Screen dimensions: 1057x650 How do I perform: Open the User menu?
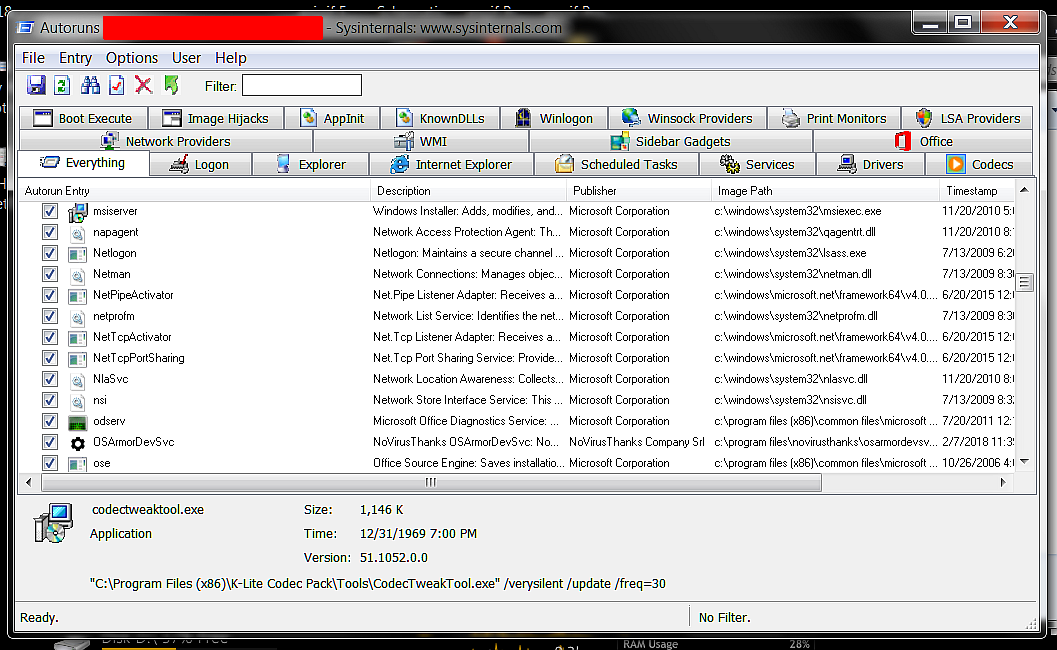click(x=186, y=58)
